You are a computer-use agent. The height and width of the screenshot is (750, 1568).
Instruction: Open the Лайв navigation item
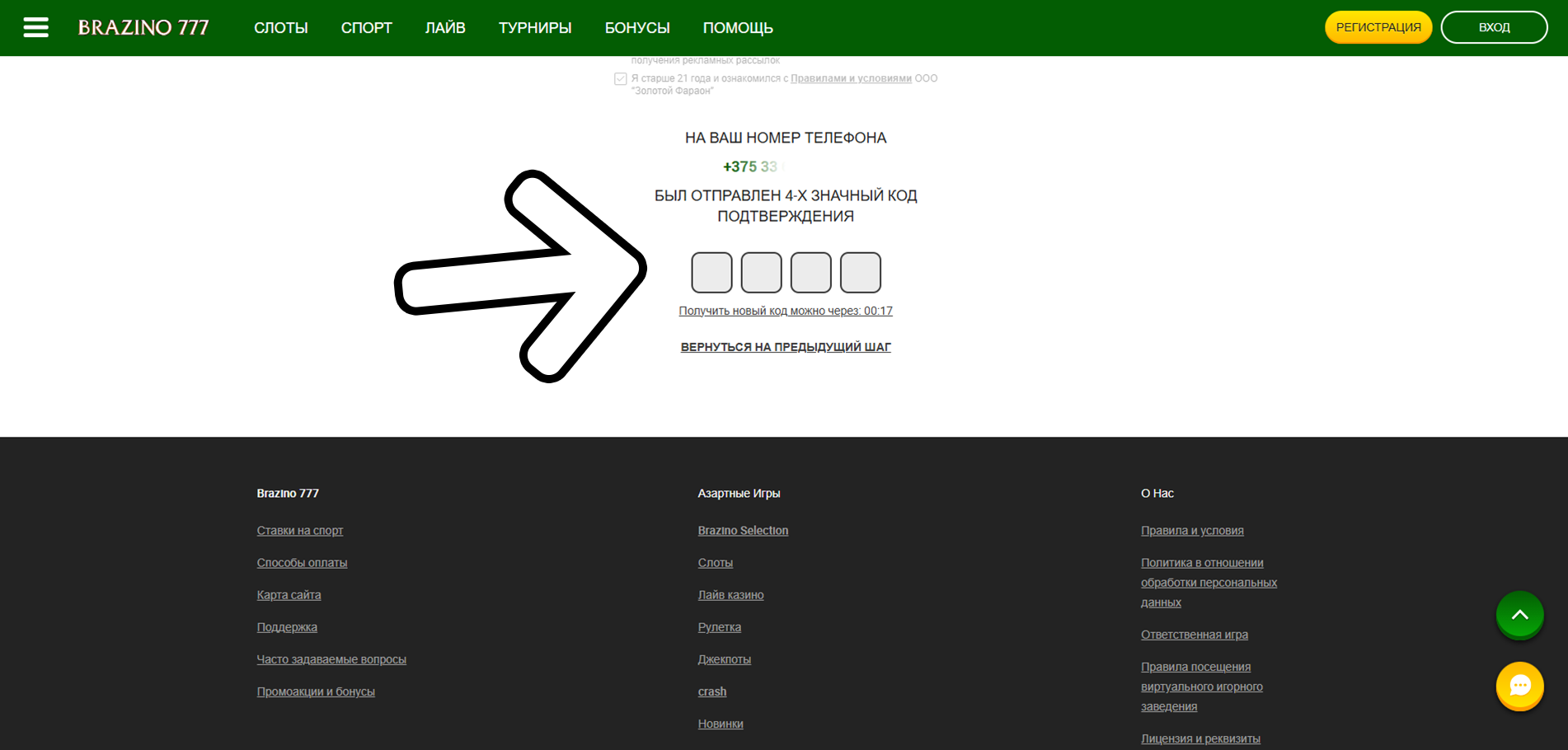tap(445, 28)
